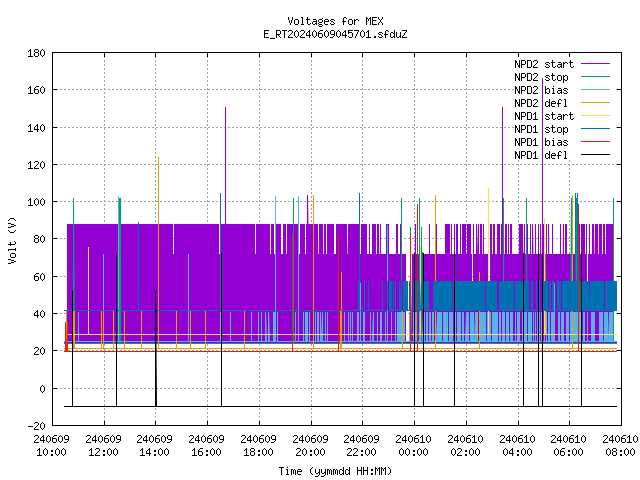
Task: Click the x-axis tick '240609 10:00'
Action: 52,446
